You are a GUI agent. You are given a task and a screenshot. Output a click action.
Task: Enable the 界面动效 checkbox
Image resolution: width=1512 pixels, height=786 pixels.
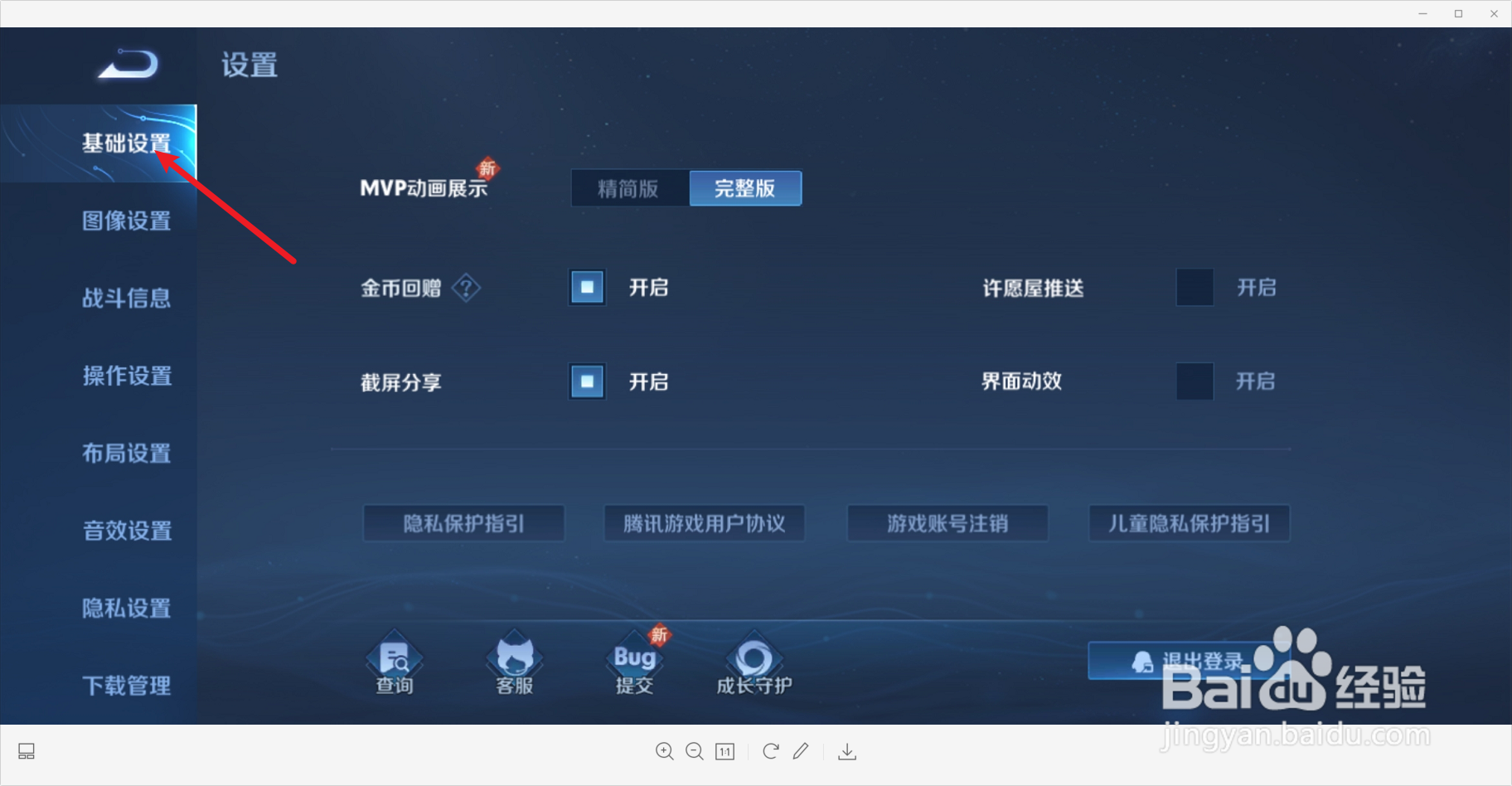[1195, 381]
